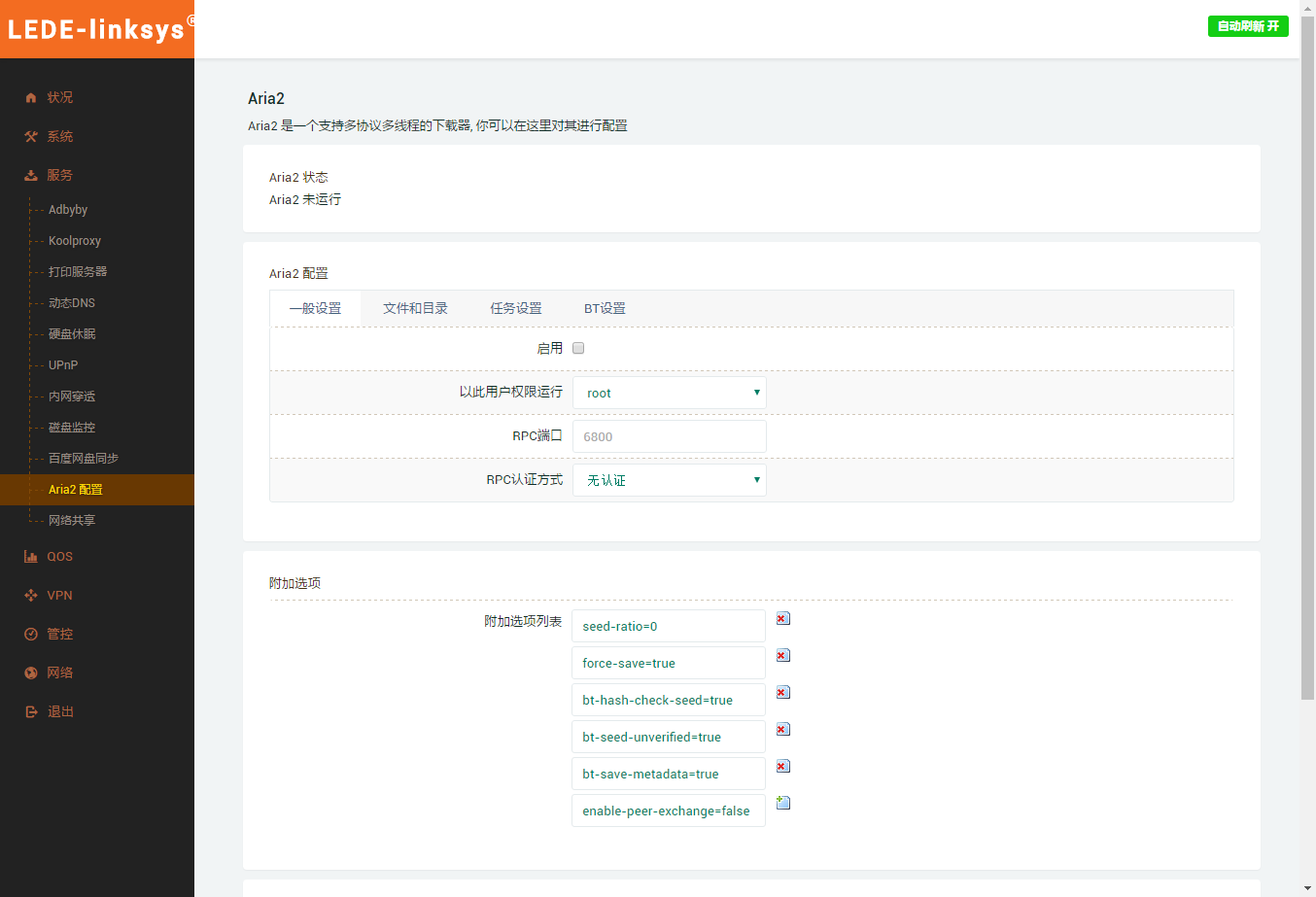
Task: Click the logout icon beside 退出
Action: tap(31, 712)
